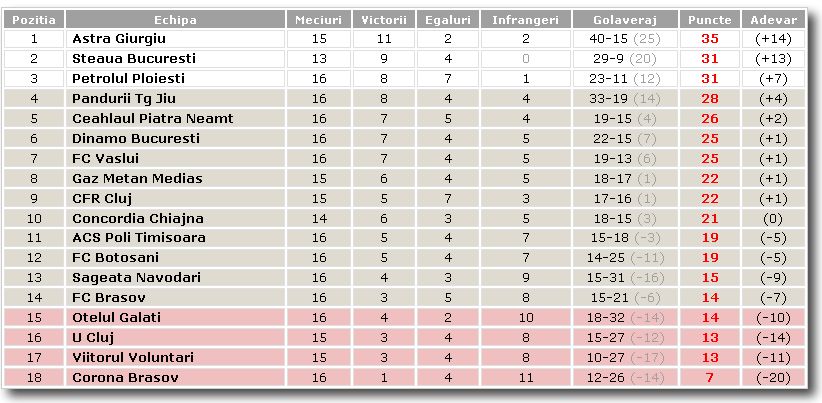This screenshot has height=403, width=822.
Task: Click Astra Giurgiu's 35 points value
Action: 710,39
